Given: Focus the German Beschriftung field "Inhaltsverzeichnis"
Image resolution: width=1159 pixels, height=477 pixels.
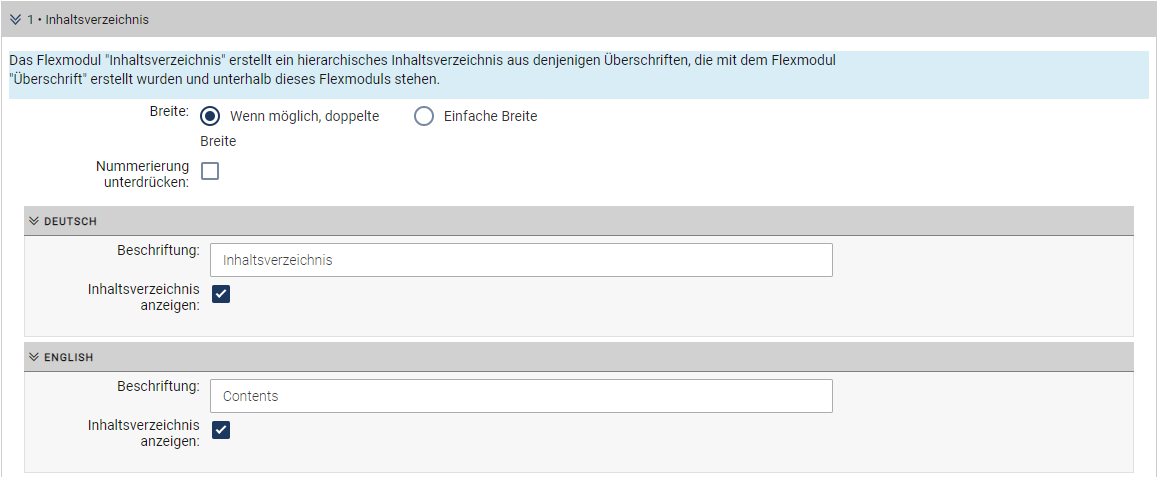Looking at the screenshot, I should [521, 260].
